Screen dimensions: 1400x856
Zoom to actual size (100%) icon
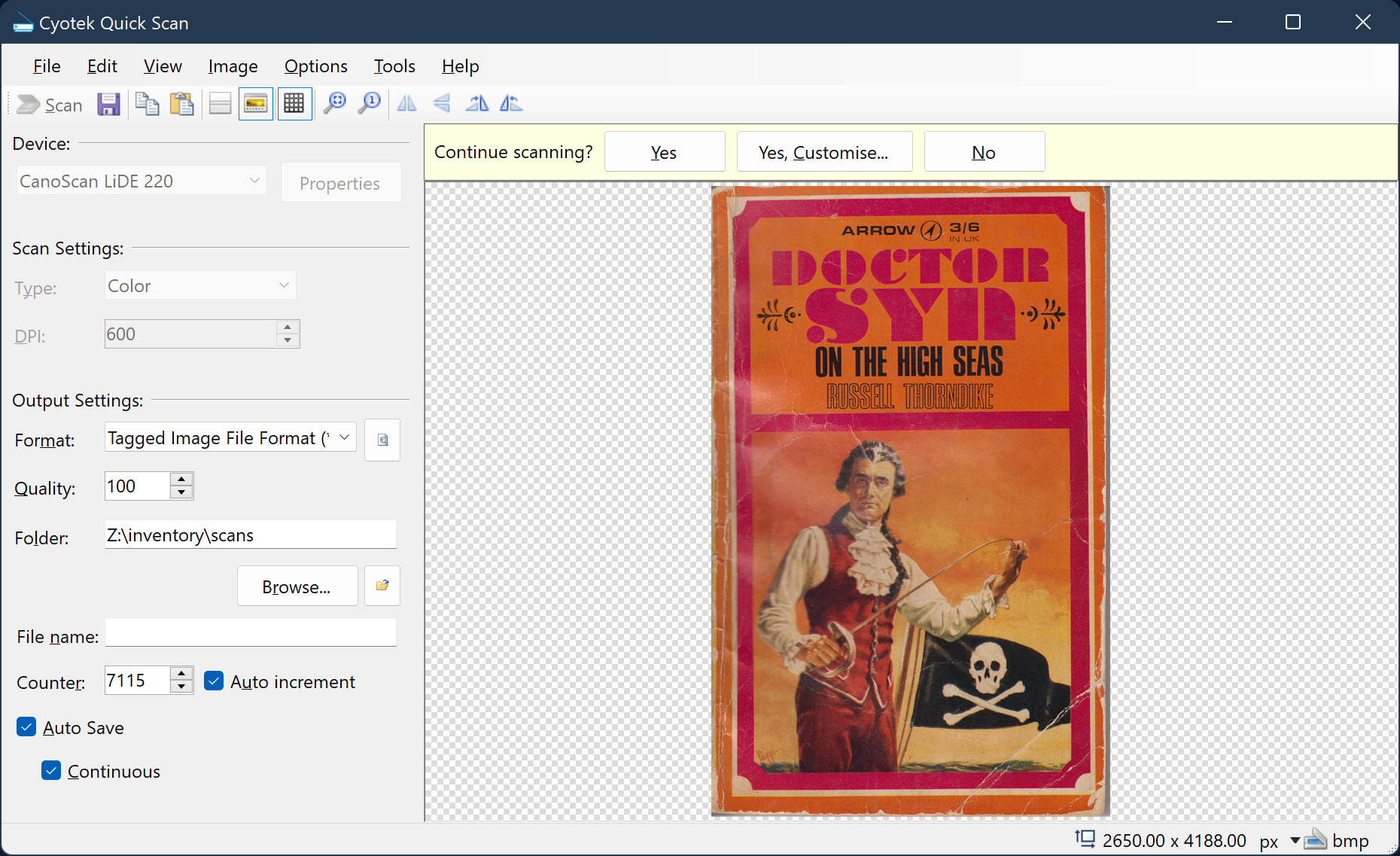tap(369, 105)
